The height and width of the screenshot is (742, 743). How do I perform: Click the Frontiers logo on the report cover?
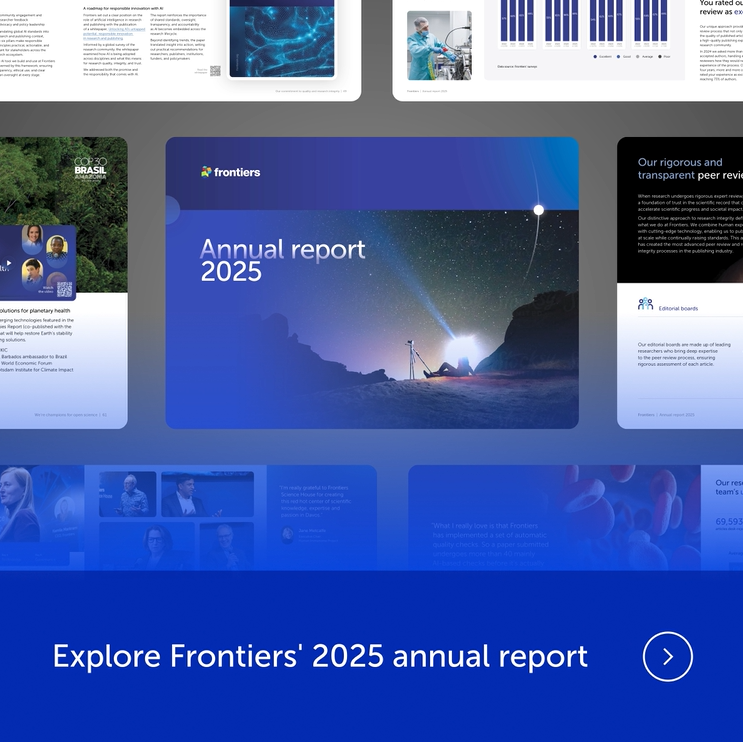[x=230, y=172]
